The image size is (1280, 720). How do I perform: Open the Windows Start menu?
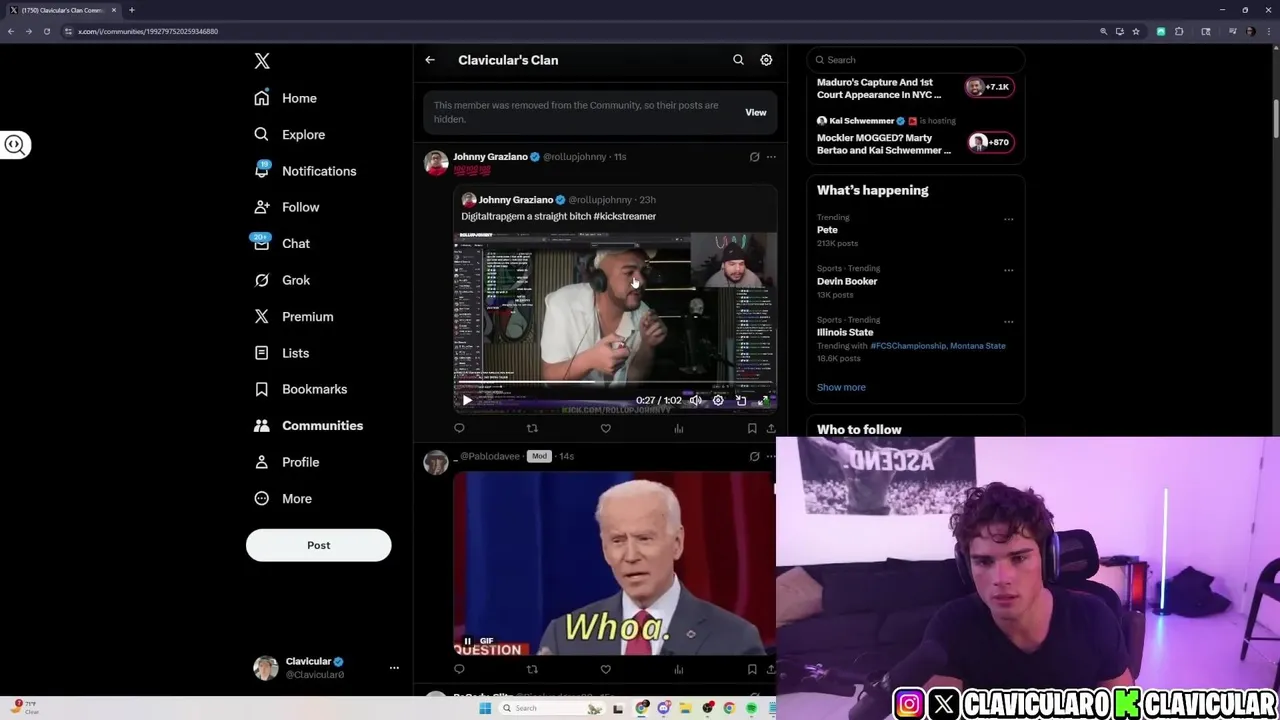click(485, 708)
